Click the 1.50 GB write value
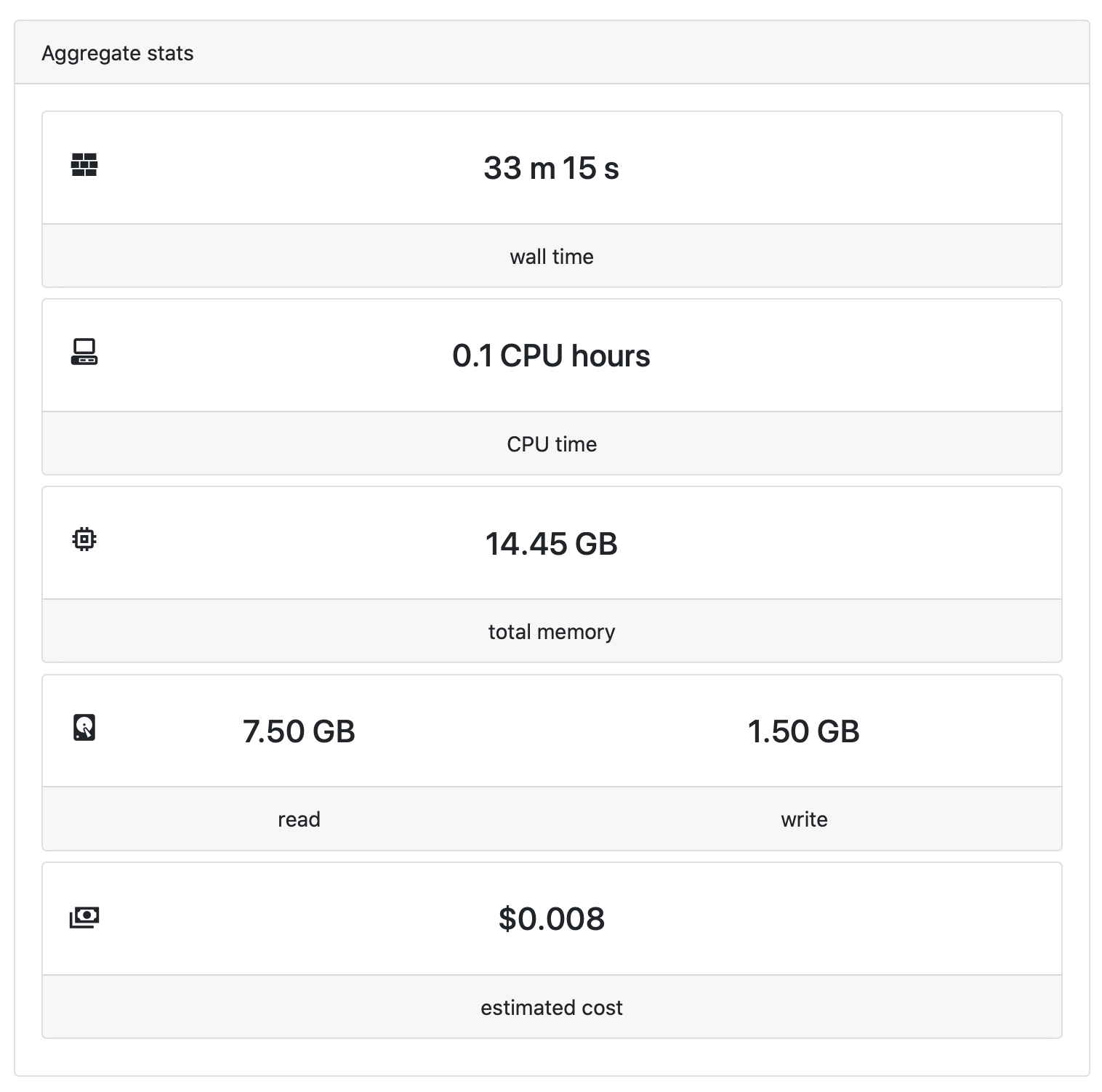This screenshot has height=1092, width=1102. click(x=803, y=731)
